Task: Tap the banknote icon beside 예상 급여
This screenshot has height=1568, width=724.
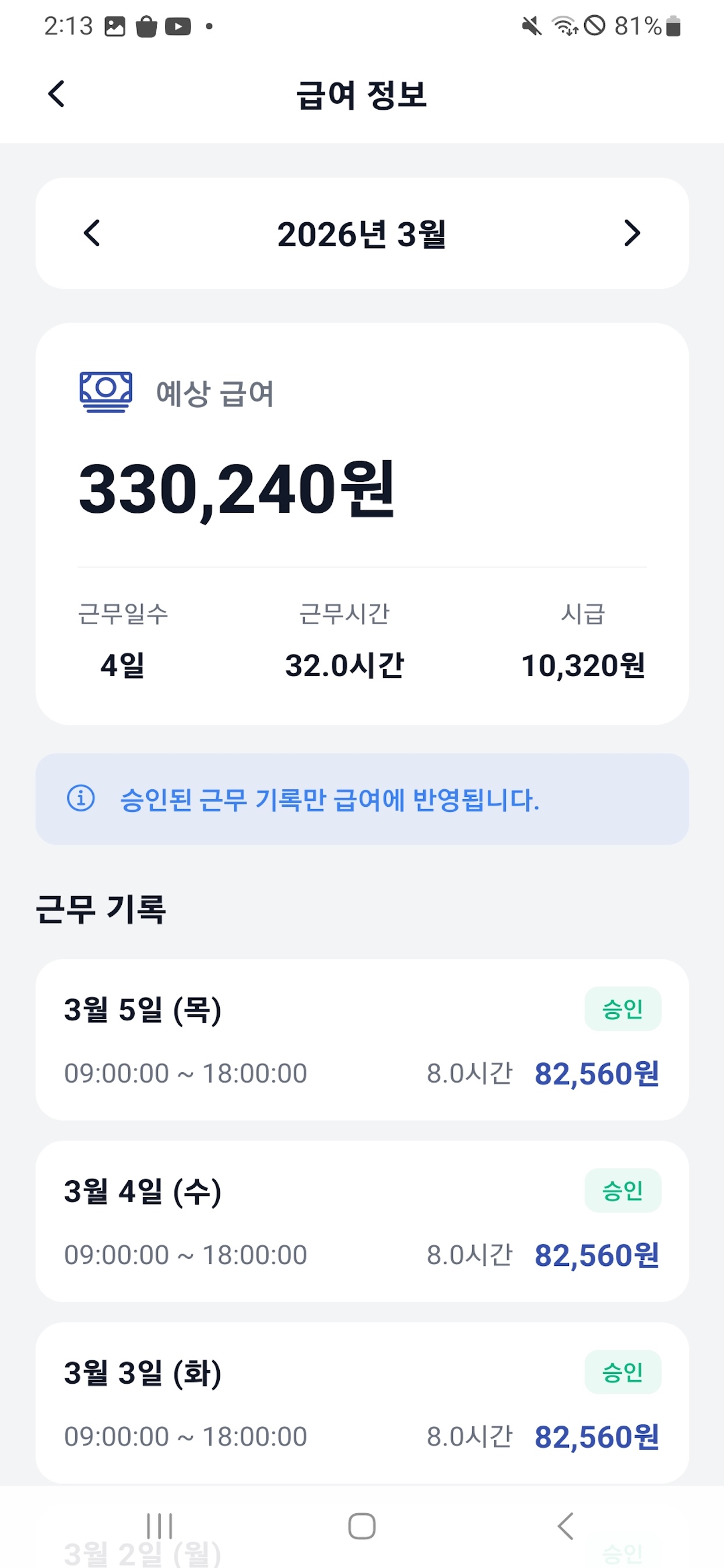Action: [106, 391]
